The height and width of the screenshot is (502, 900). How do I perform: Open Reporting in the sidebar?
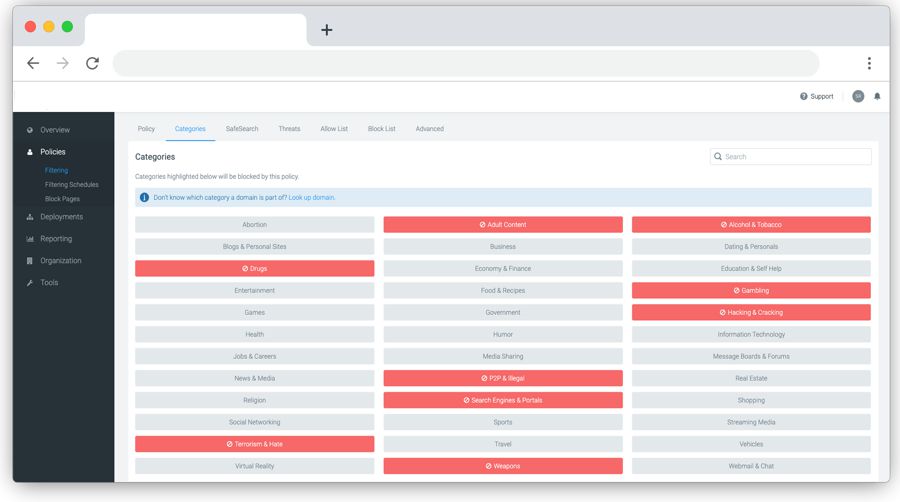56,239
